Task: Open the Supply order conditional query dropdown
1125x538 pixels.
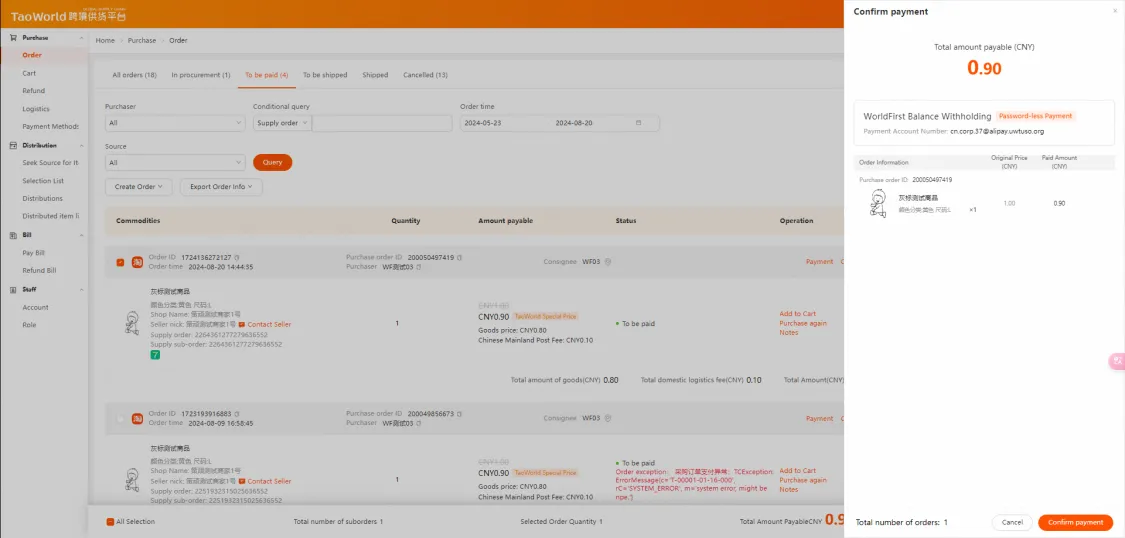Action: coord(282,123)
